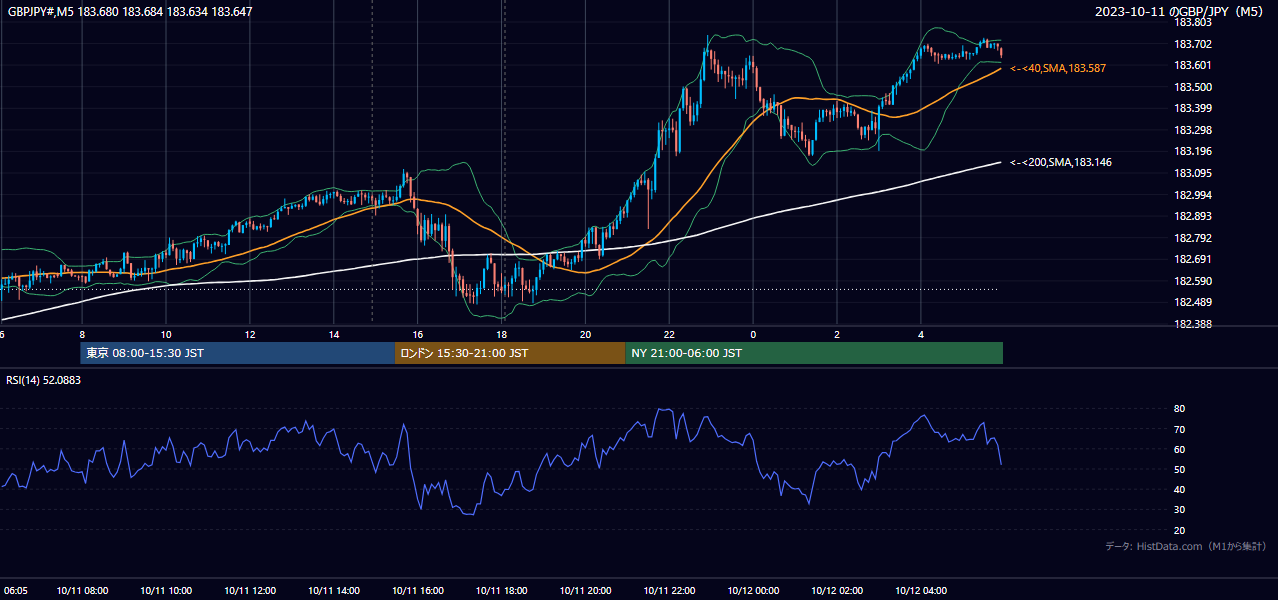1278x600 pixels.
Task: Click RSI axis level 40
Action: [1179, 489]
